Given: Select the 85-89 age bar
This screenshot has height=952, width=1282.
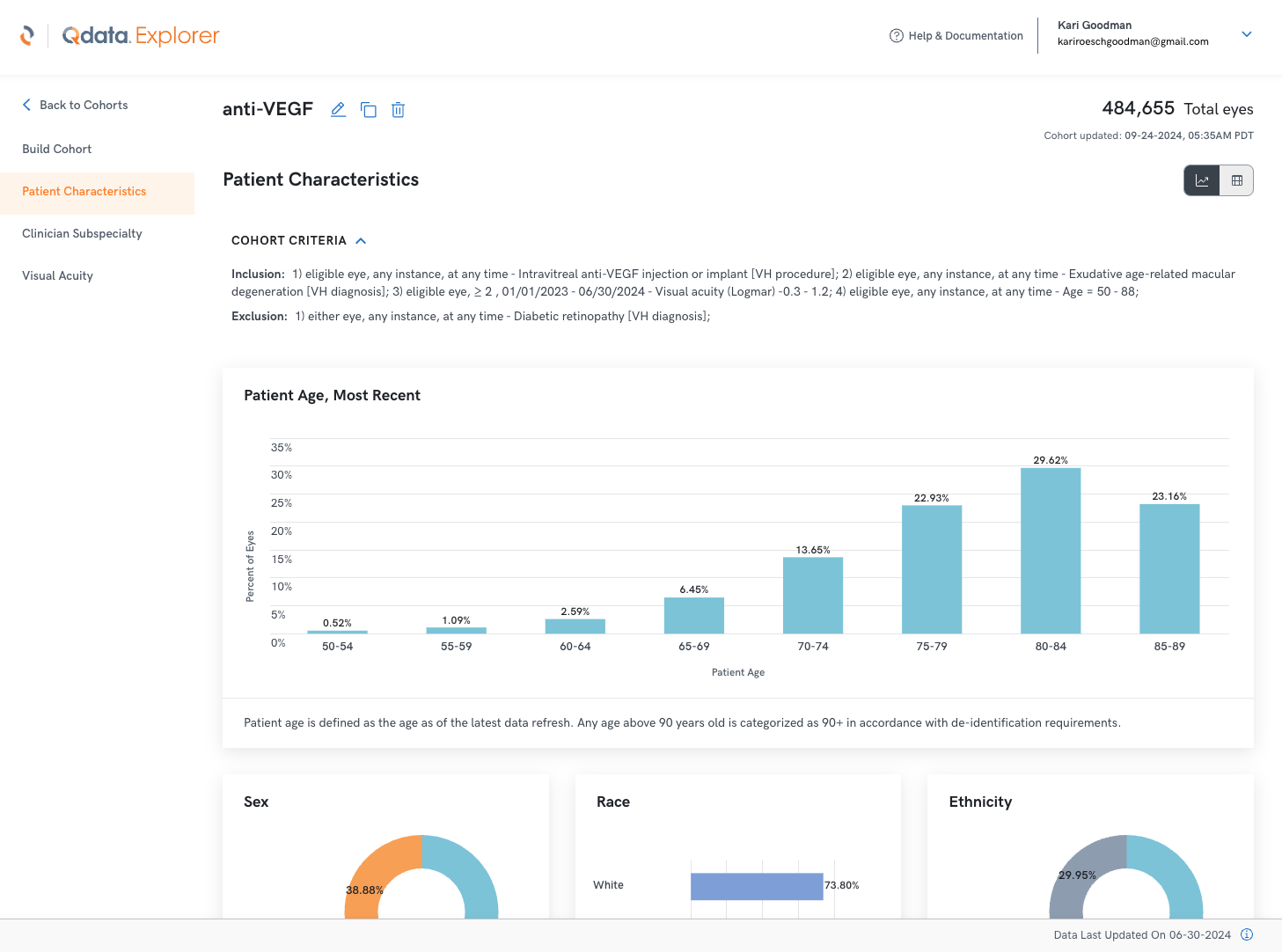Looking at the screenshot, I should (x=1169, y=569).
